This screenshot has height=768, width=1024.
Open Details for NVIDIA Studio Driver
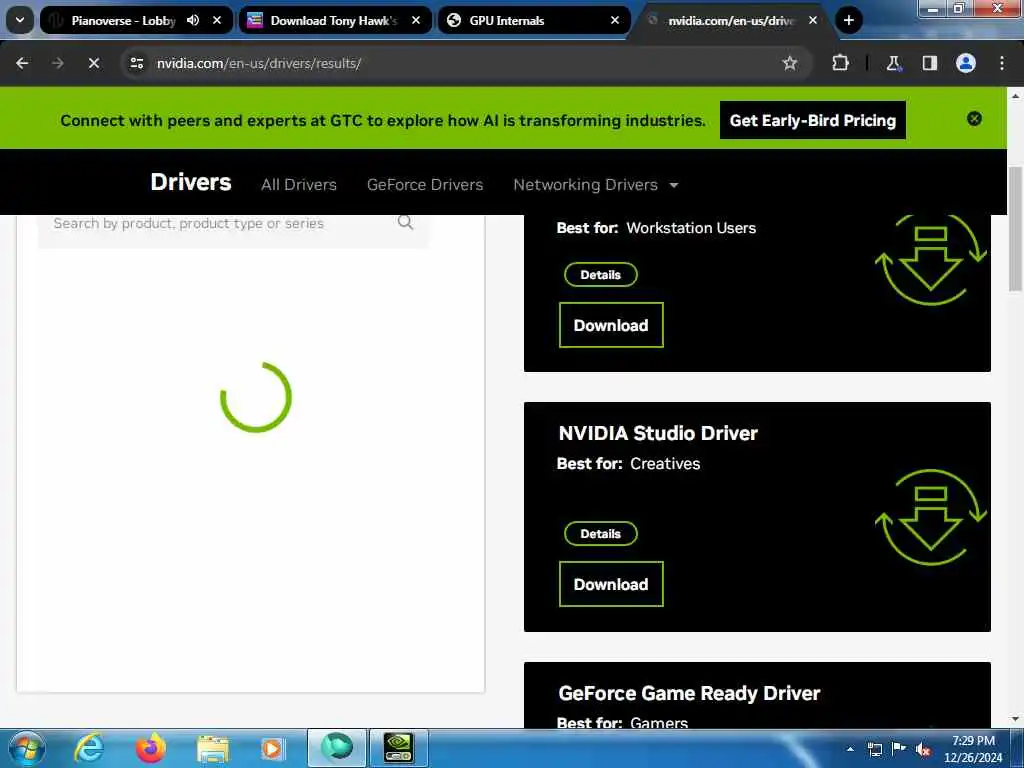tap(601, 534)
